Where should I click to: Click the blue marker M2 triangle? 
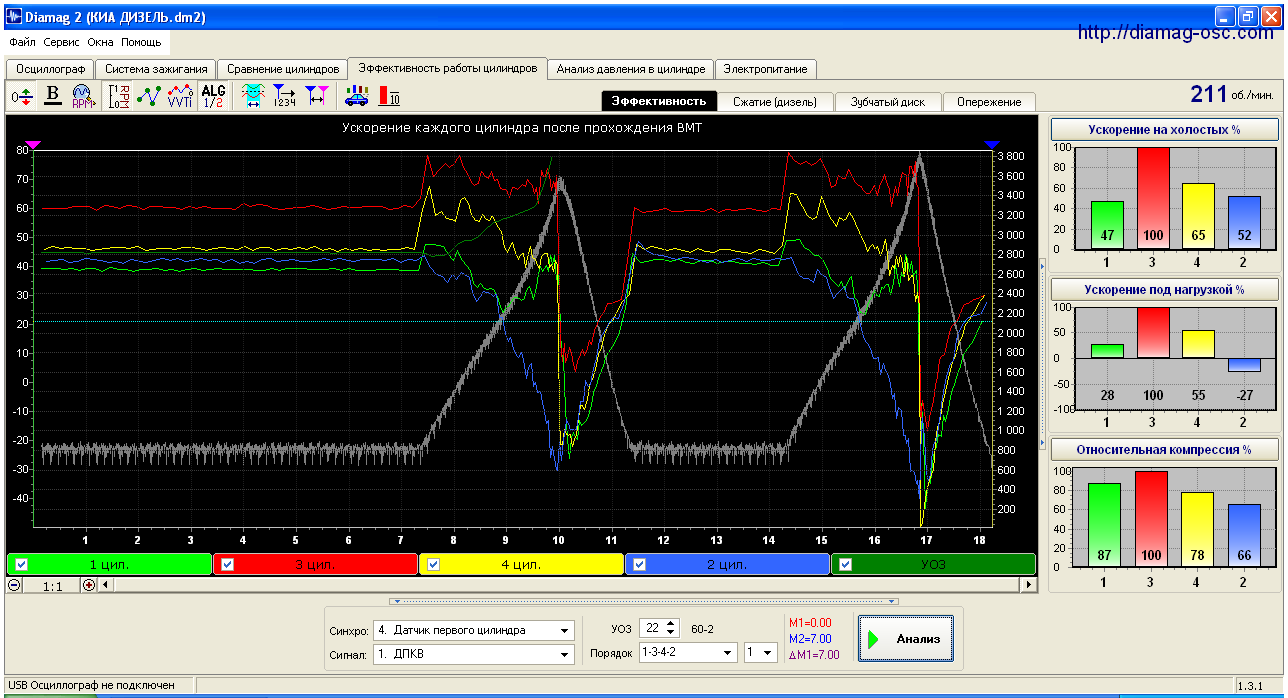(x=992, y=145)
